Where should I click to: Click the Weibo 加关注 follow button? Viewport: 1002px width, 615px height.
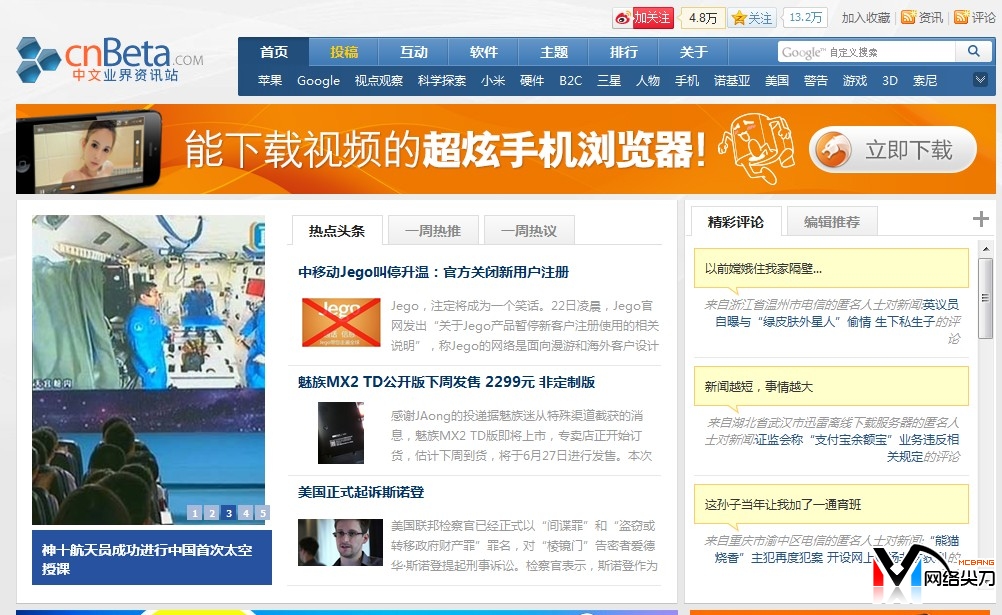tap(643, 18)
